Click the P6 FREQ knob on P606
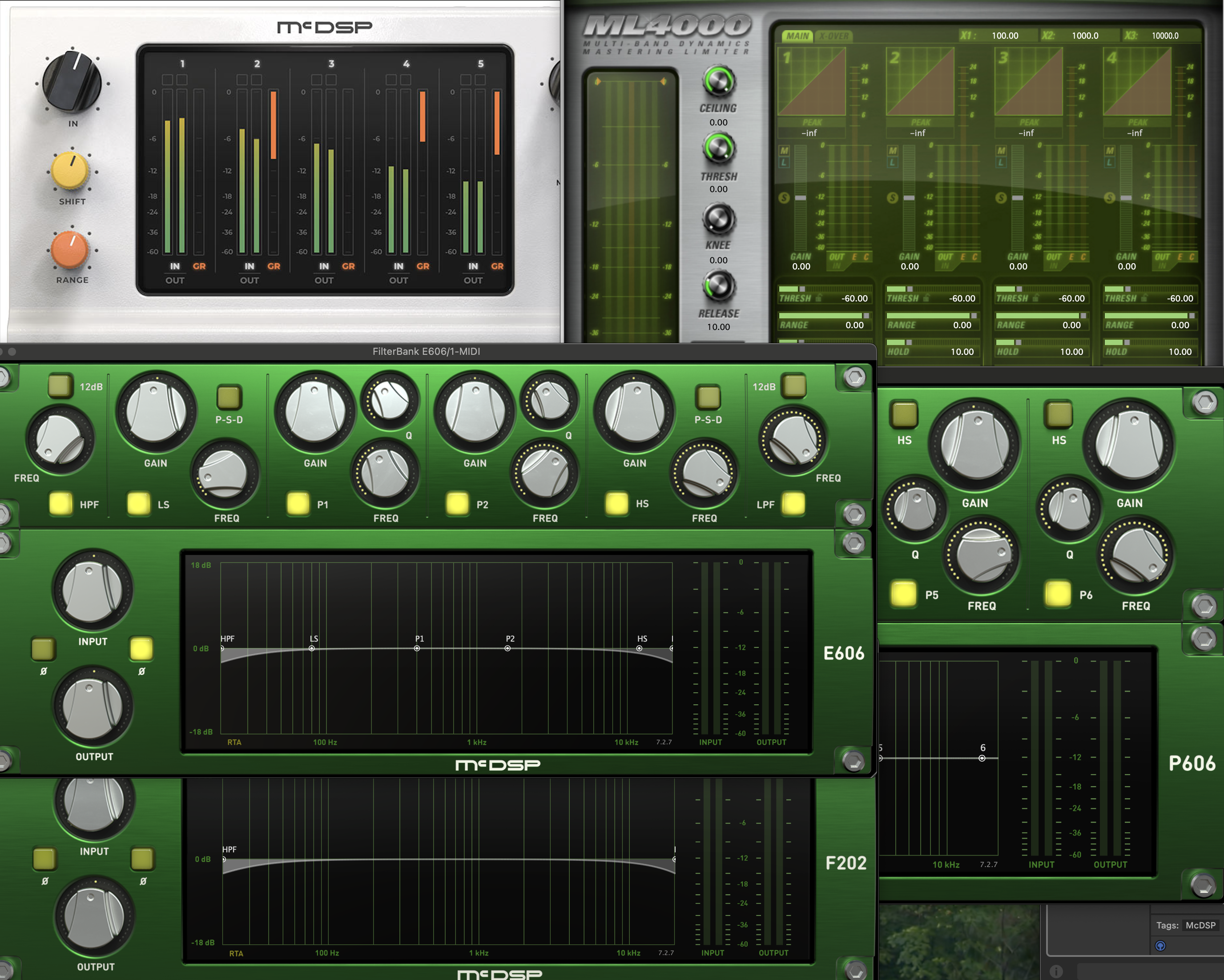This screenshot has height=980, width=1224. (x=1136, y=555)
